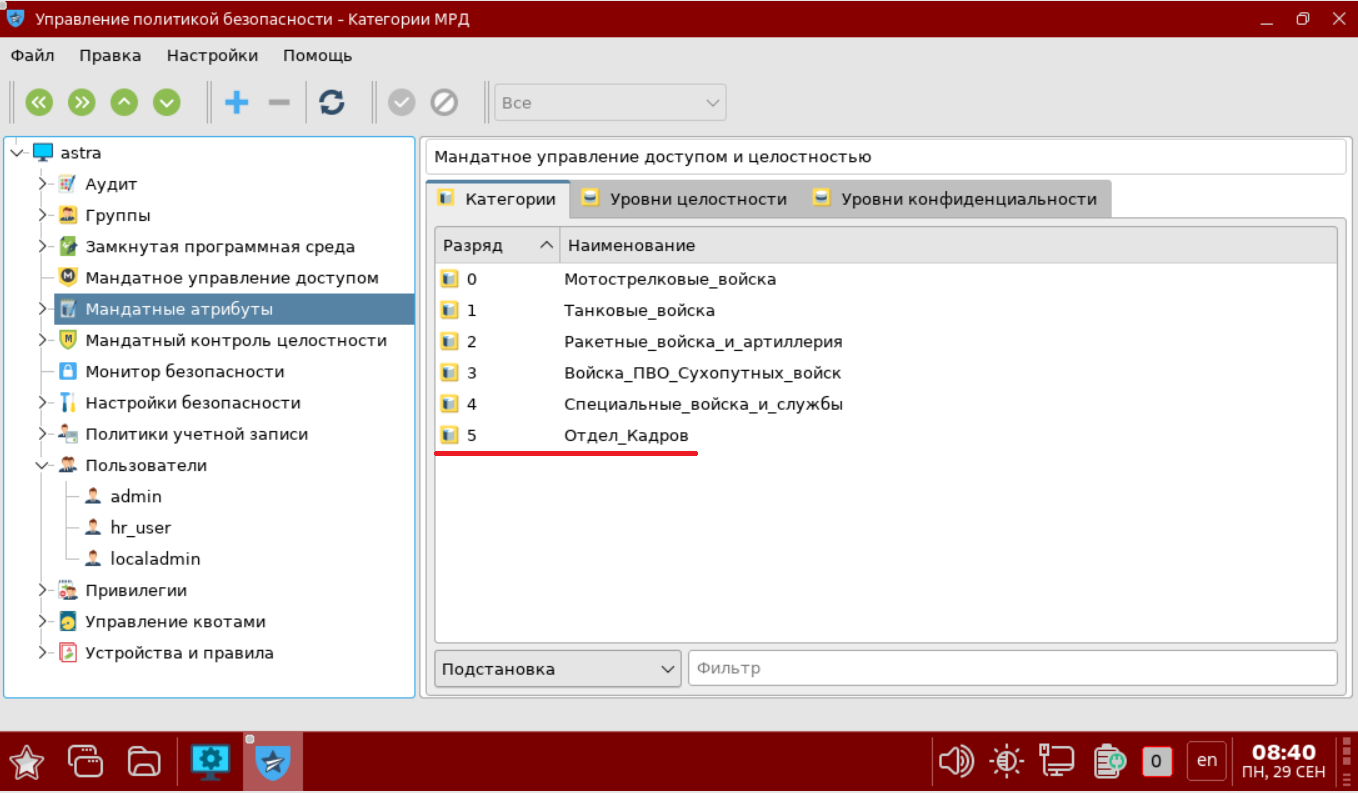
Task: Click the blue plus add icon
Action: [237, 102]
